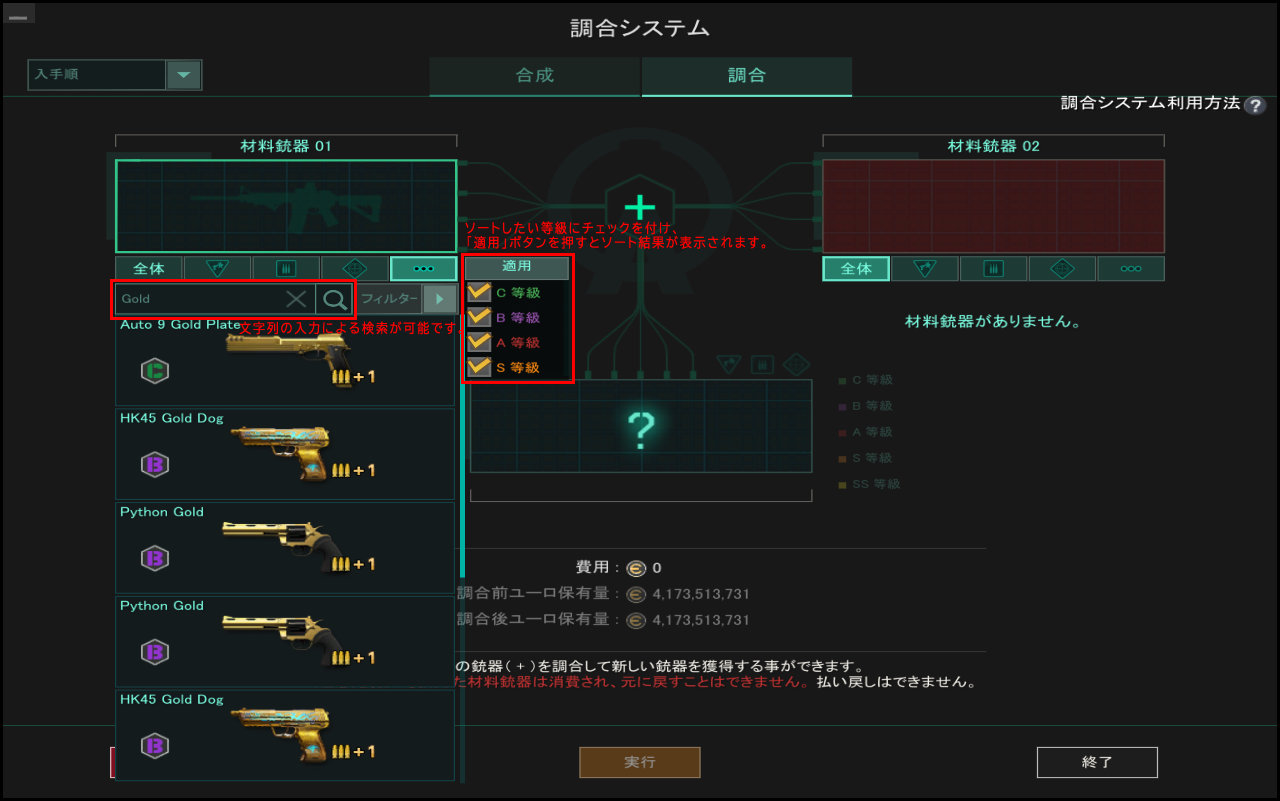Expand filter panel with フィルター arrow button
Viewport: 1280px width, 801px height.
[x=439, y=299]
